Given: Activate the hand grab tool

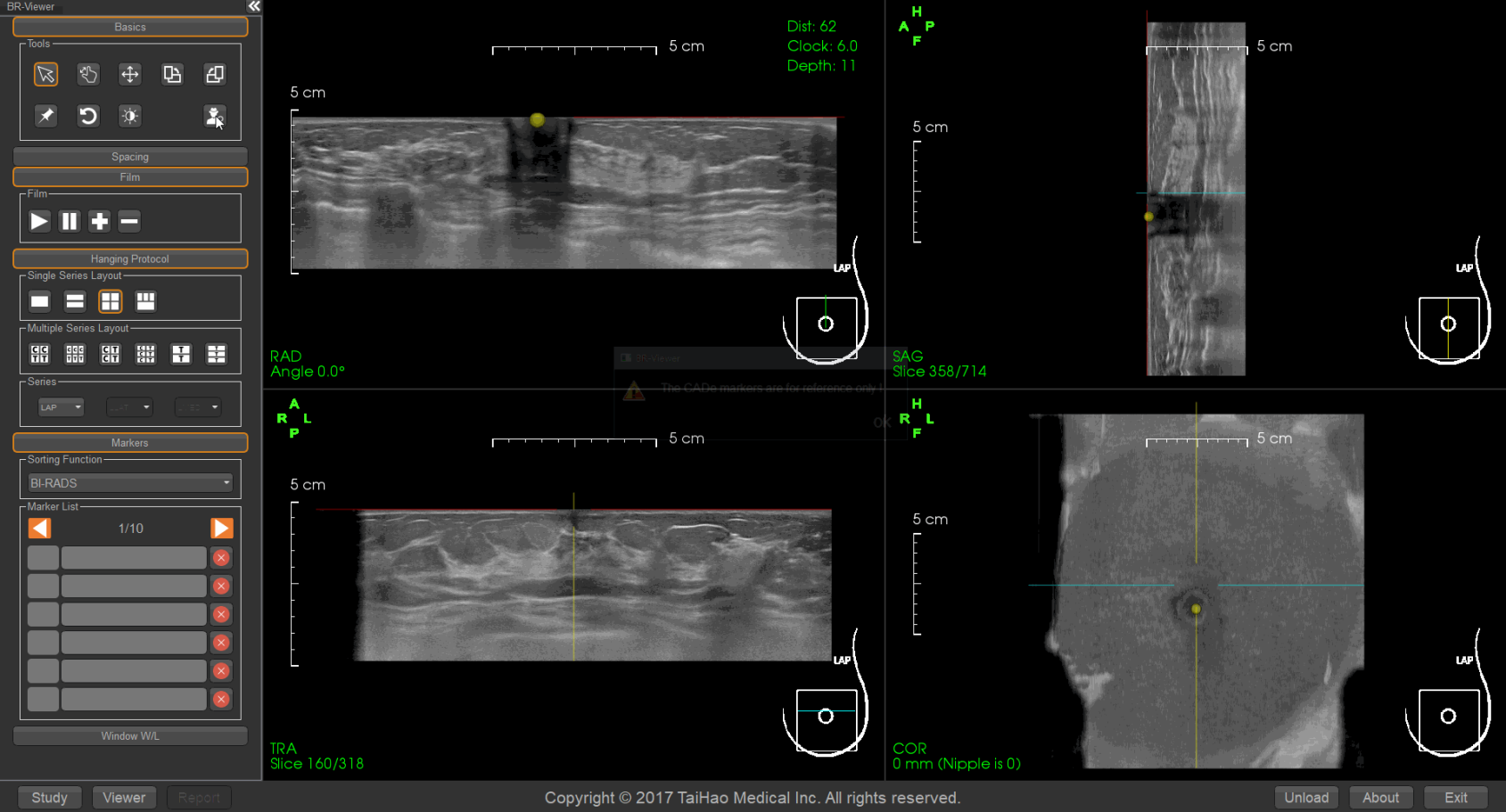Looking at the screenshot, I should pyautogui.click(x=87, y=74).
